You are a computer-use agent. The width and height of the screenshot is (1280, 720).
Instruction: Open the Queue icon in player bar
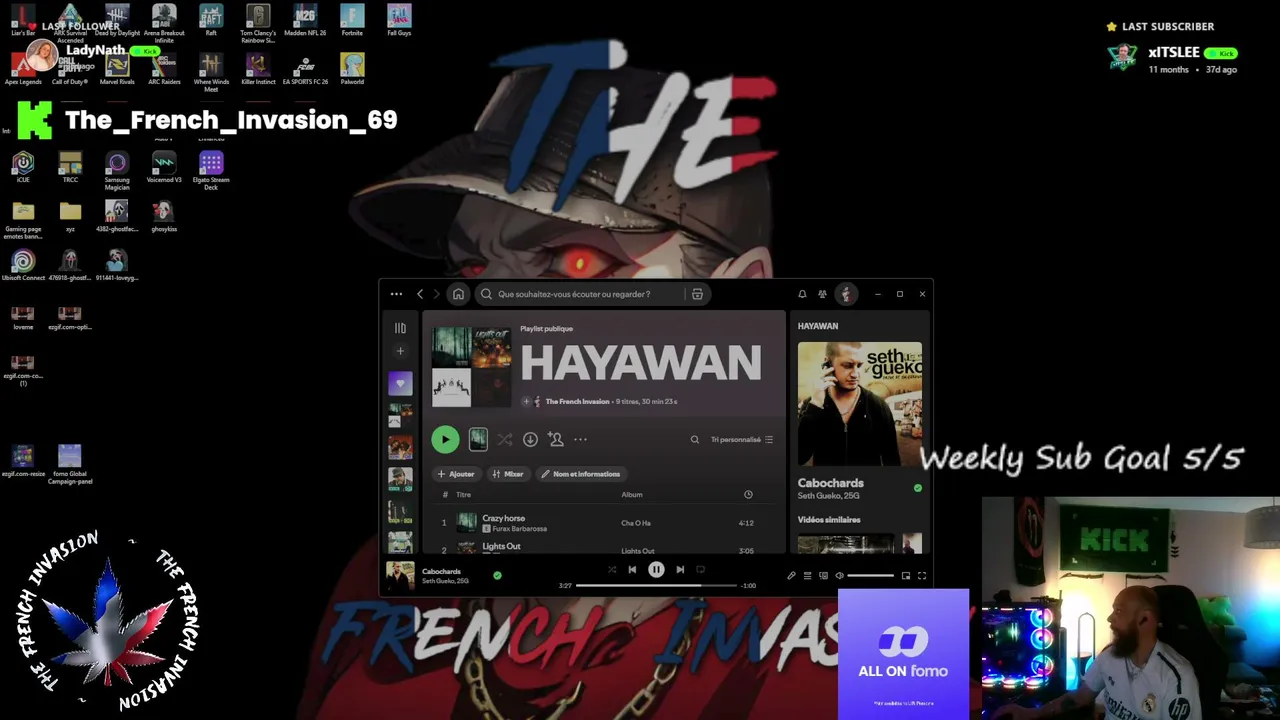point(807,576)
